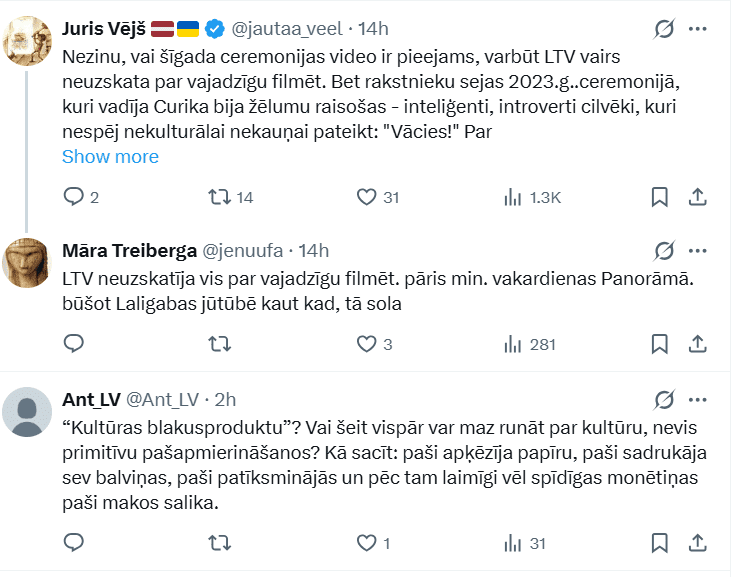The height and width of the screenshot is (577, 731).
Task: Share Ant_LV's tweet
Action: click(699, 543)
